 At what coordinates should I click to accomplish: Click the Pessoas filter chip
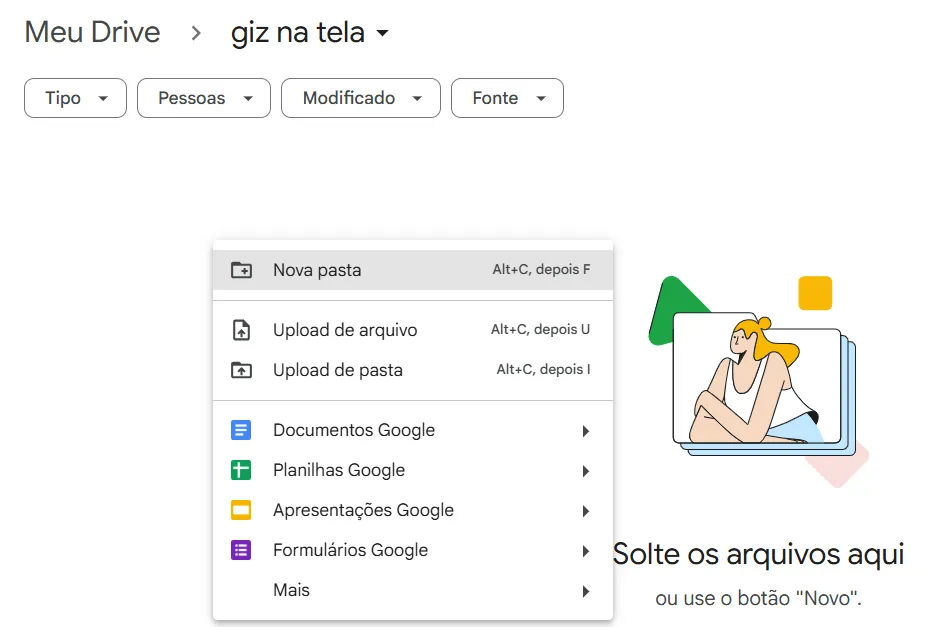pos(203,98)
